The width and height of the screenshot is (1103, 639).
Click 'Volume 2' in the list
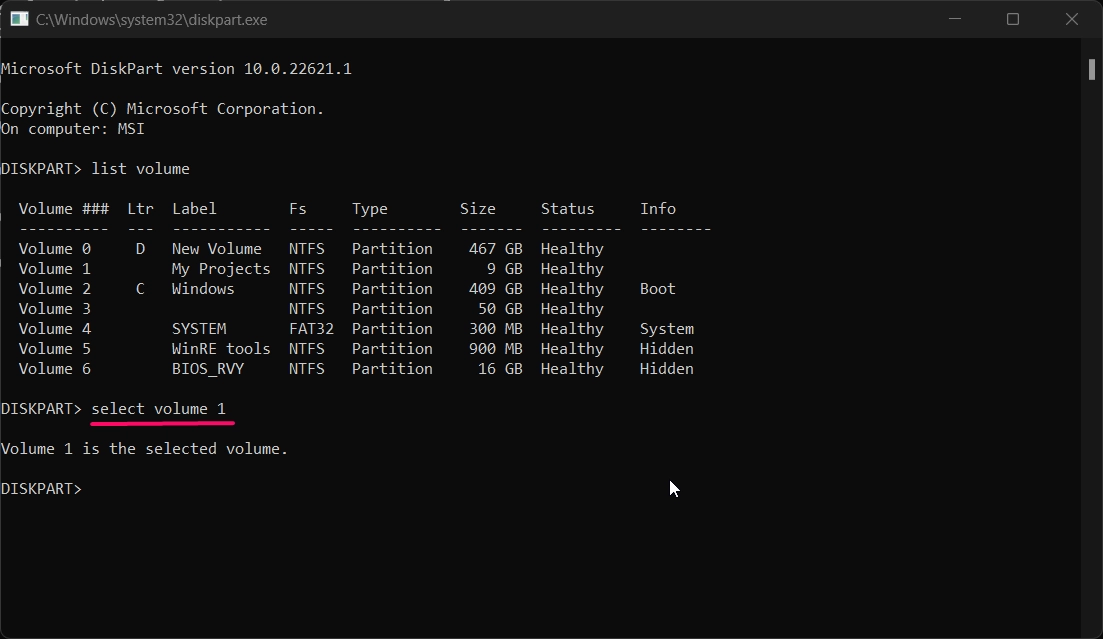click(x=55, y=289)
